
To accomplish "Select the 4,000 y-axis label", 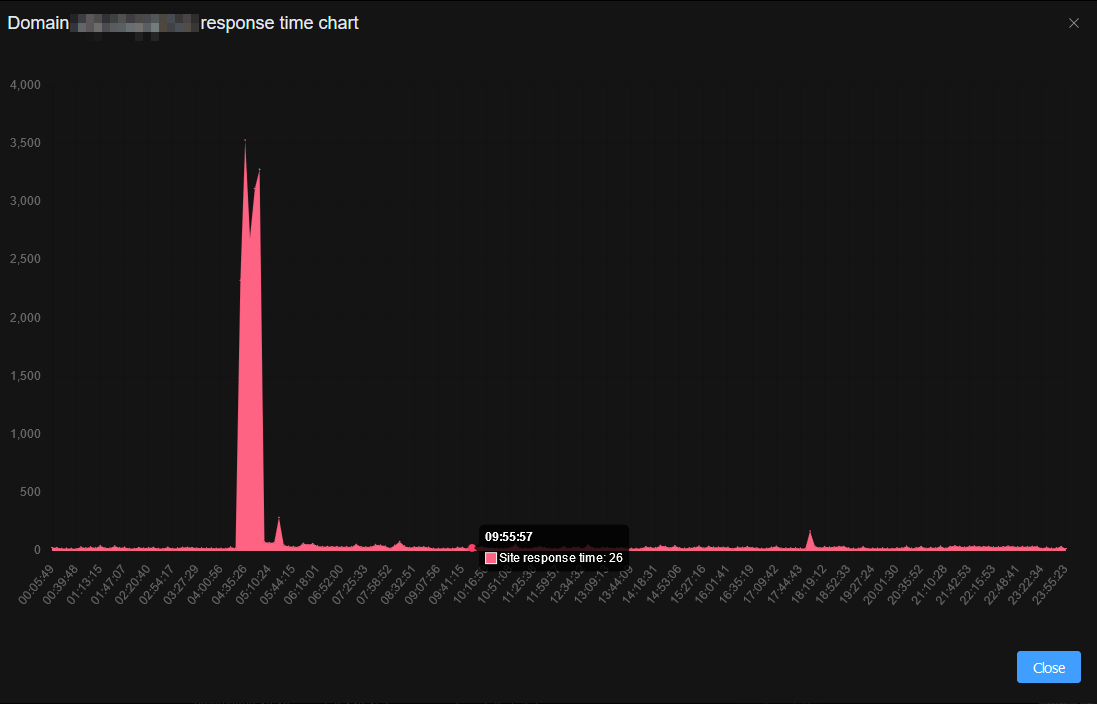I will click(x=25, y=85).
